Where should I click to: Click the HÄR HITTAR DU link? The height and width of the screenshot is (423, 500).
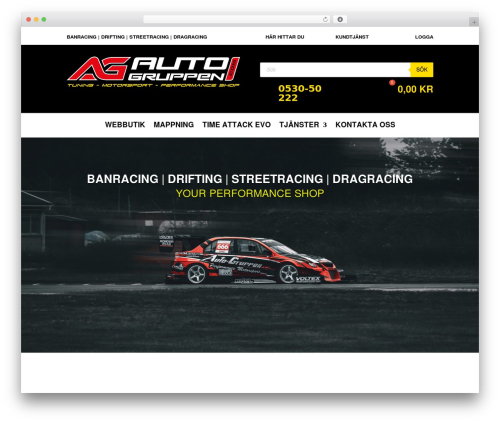[285, 37]
